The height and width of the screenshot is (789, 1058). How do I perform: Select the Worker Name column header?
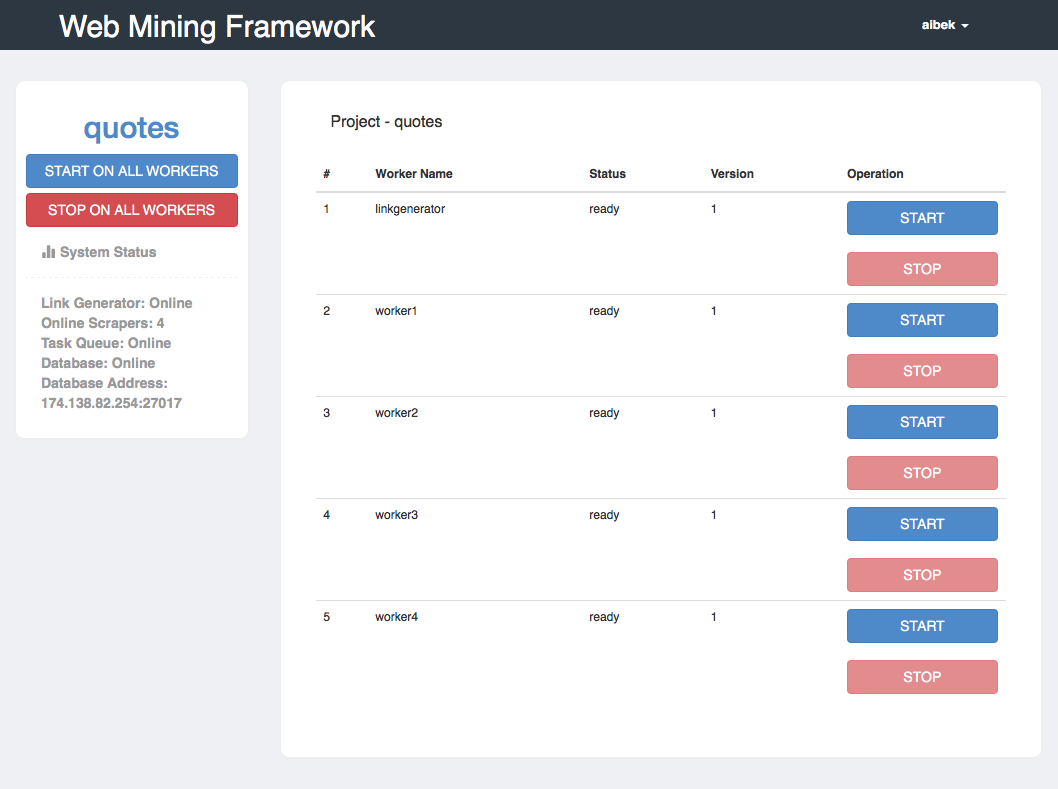tap(414, 173)
